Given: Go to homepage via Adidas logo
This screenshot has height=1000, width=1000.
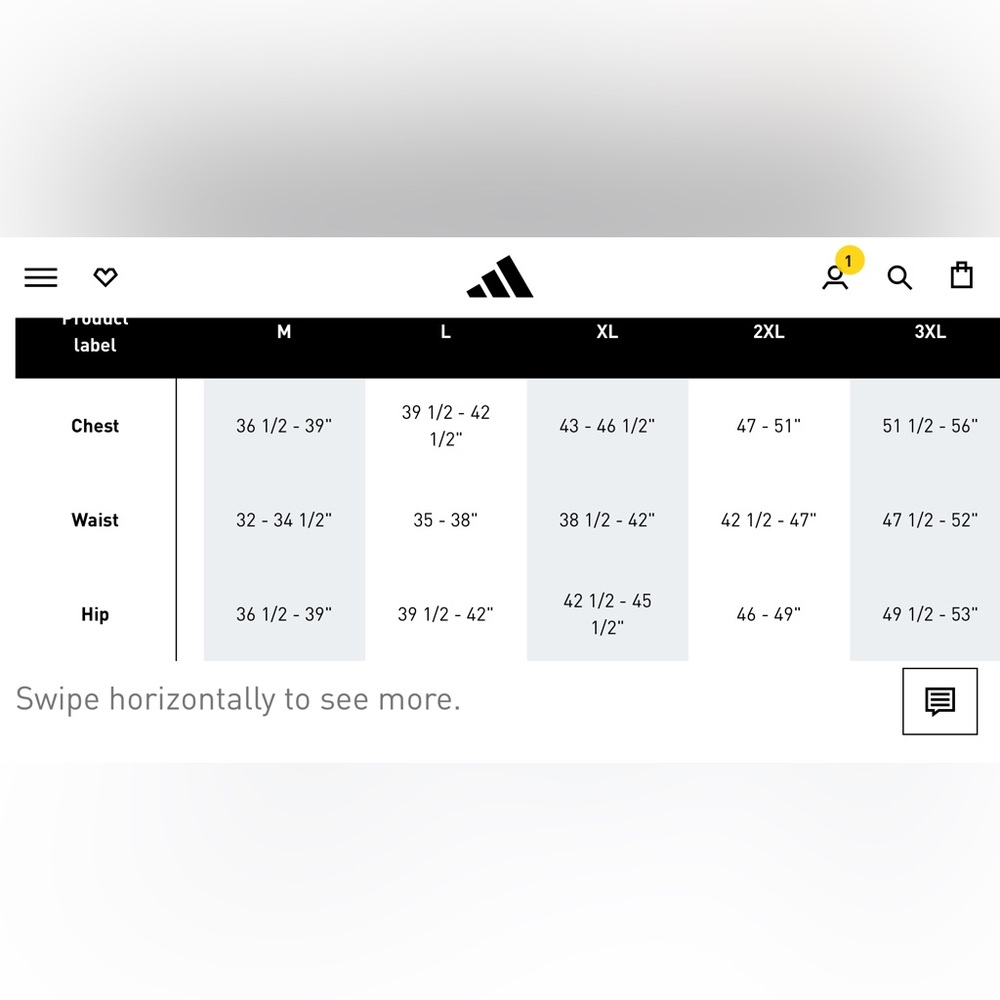Looking at the screenshot, I should click(500, 277).
